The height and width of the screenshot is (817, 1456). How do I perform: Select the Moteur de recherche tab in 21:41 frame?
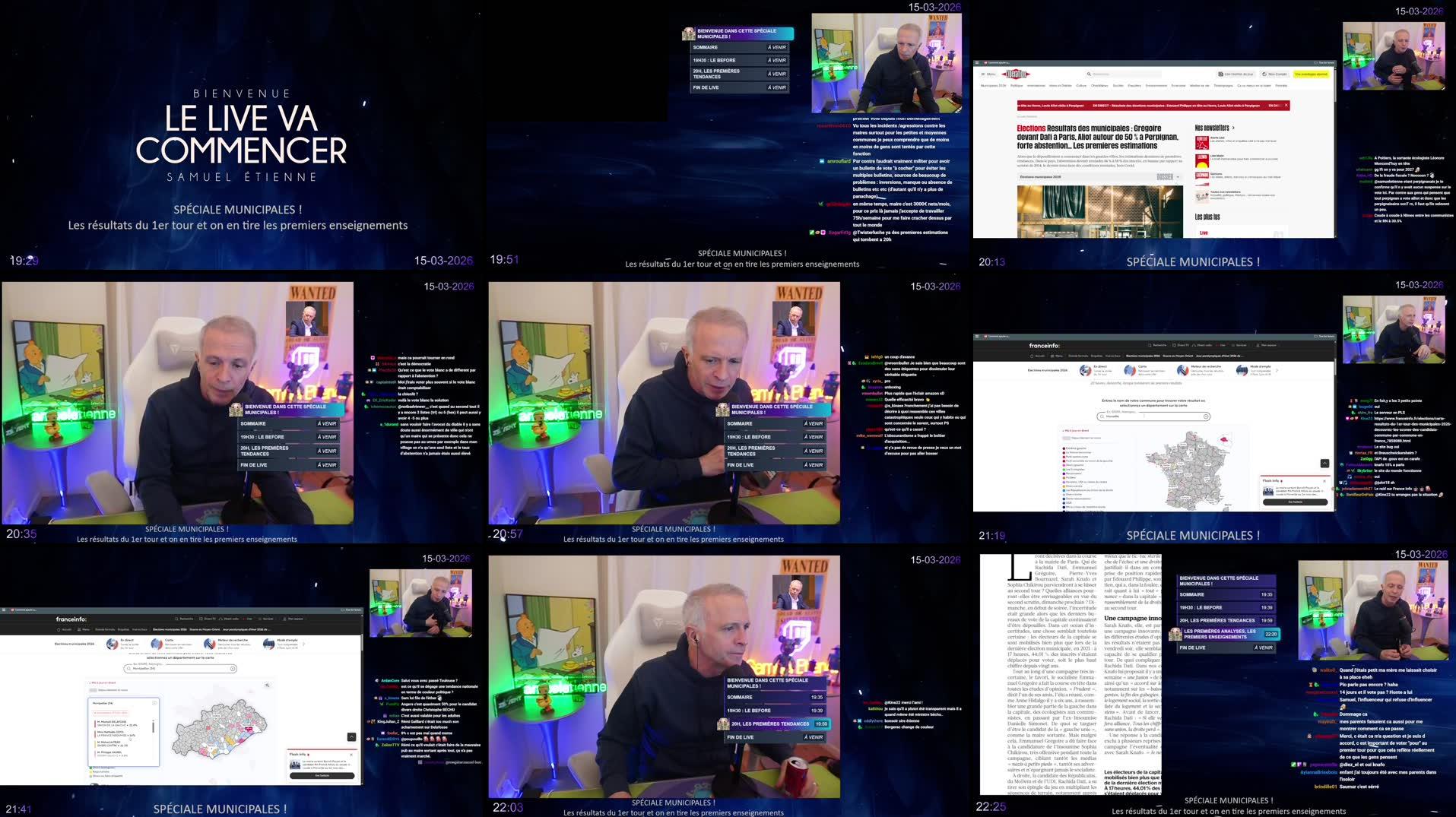(x=210, y=644)
